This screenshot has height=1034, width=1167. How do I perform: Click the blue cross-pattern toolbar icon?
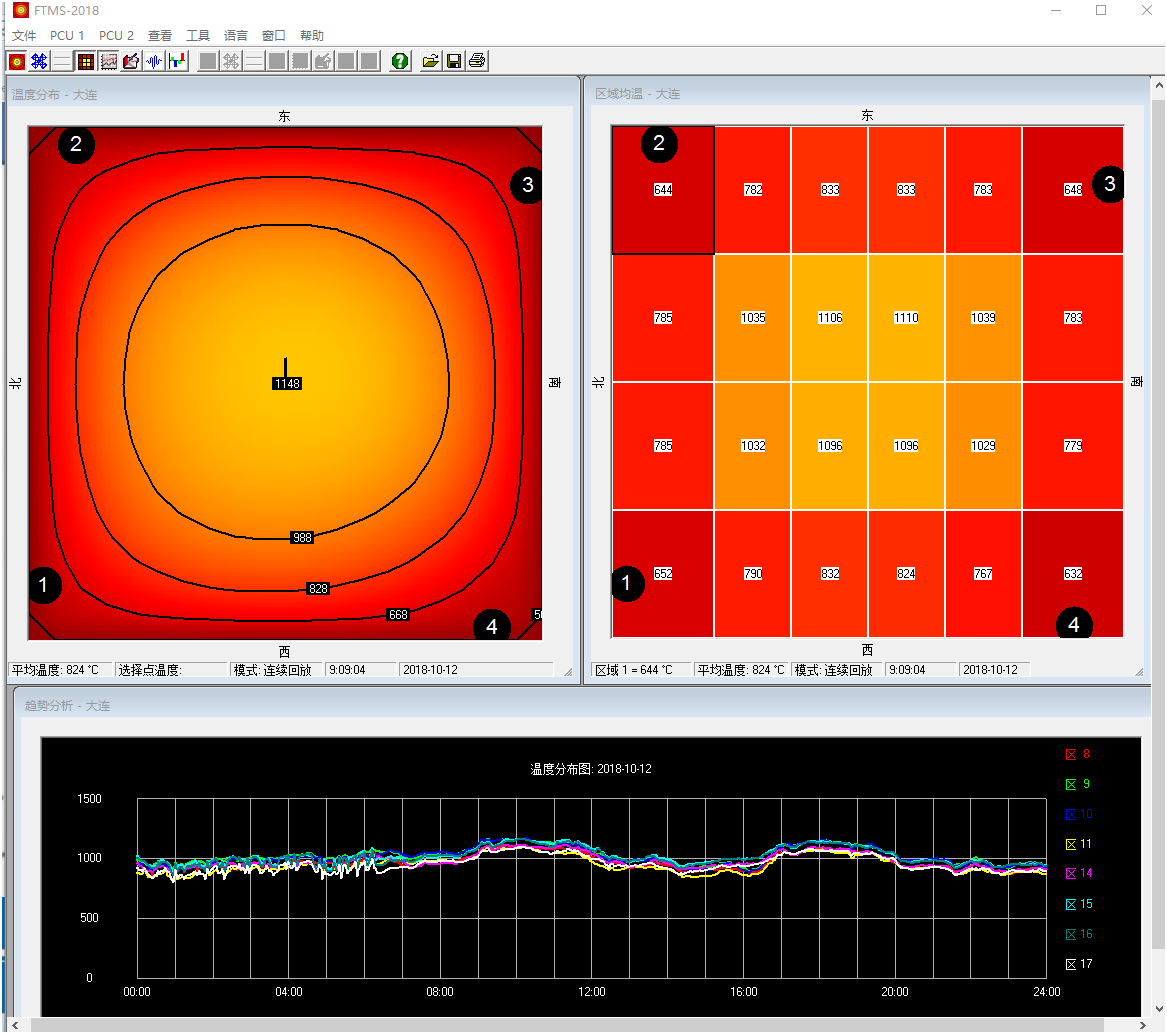[39, 61]
